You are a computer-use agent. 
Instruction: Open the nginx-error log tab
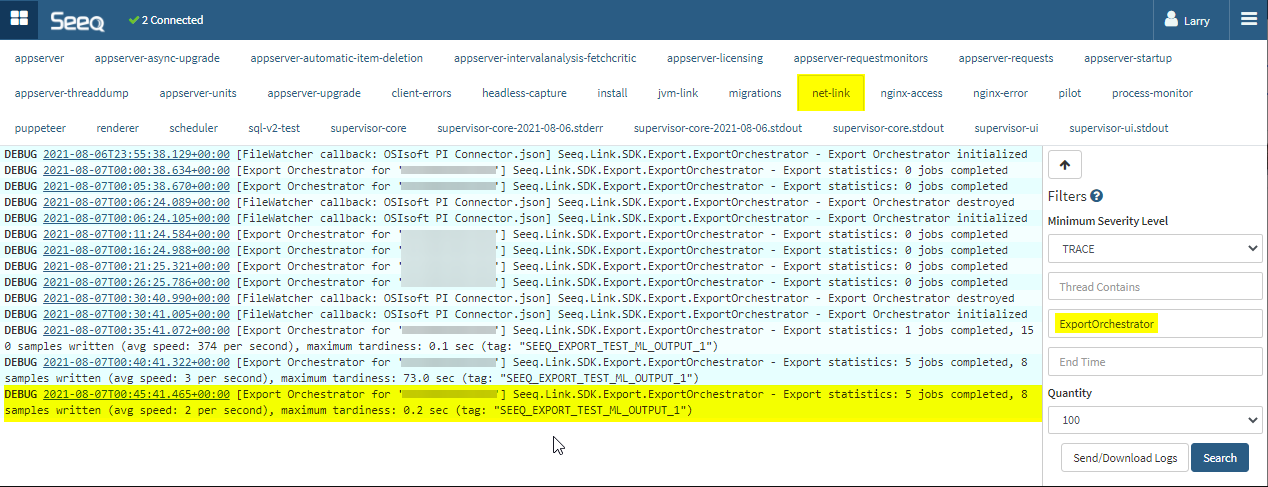click(1000, 93)
